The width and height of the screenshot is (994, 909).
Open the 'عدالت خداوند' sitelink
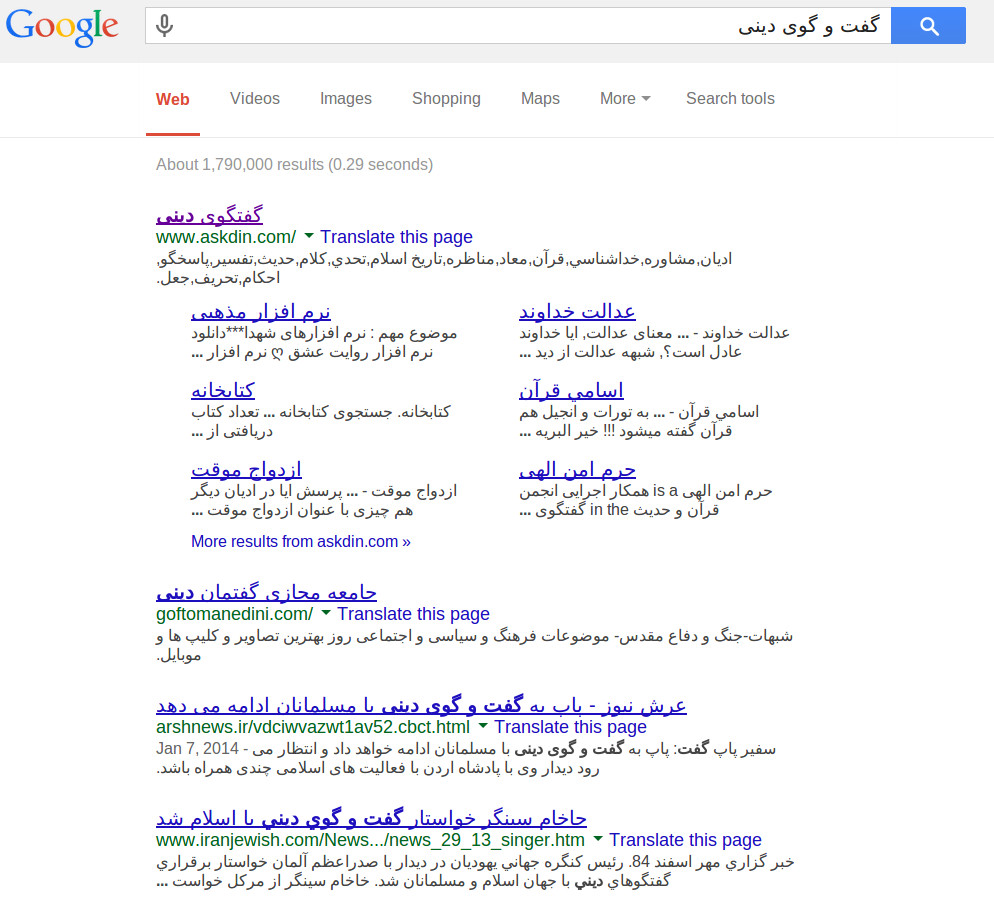577,312
